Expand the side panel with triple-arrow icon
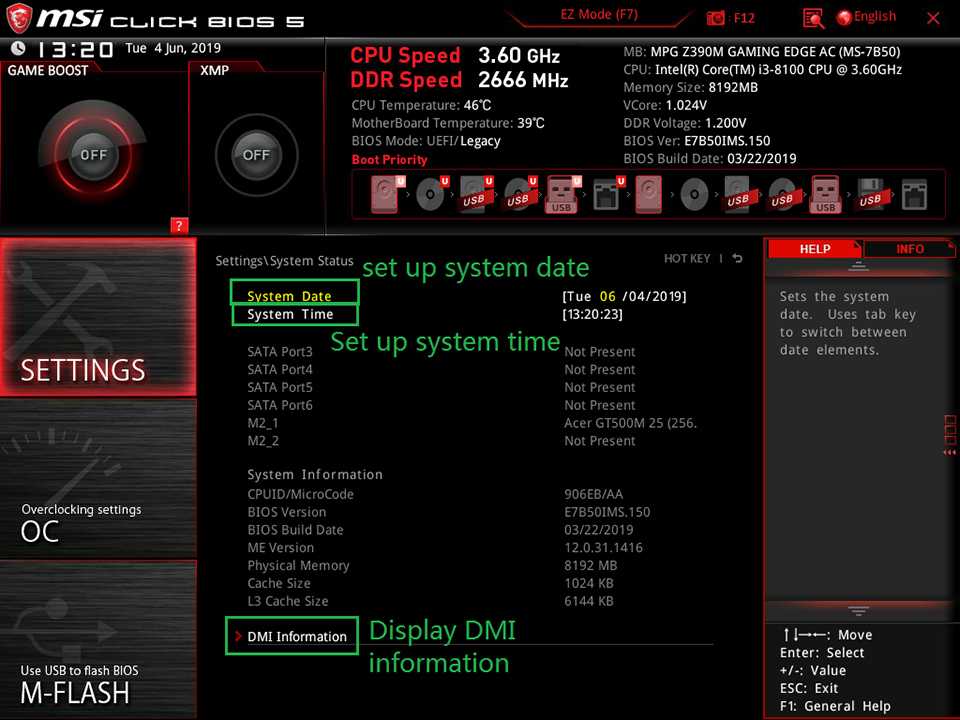 (949, 453)
